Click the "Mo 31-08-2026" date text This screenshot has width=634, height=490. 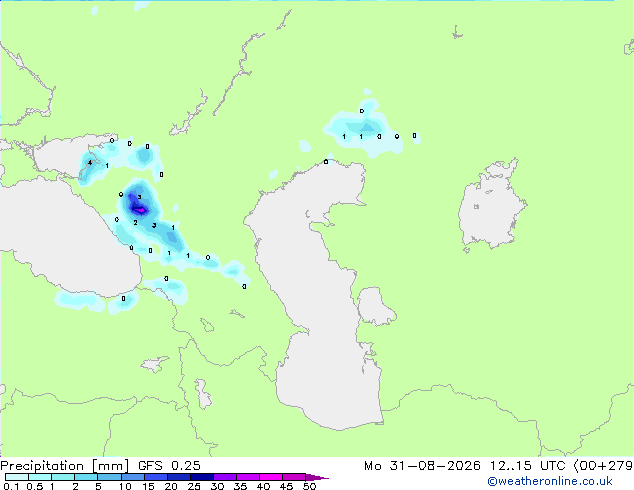[422, 466]
